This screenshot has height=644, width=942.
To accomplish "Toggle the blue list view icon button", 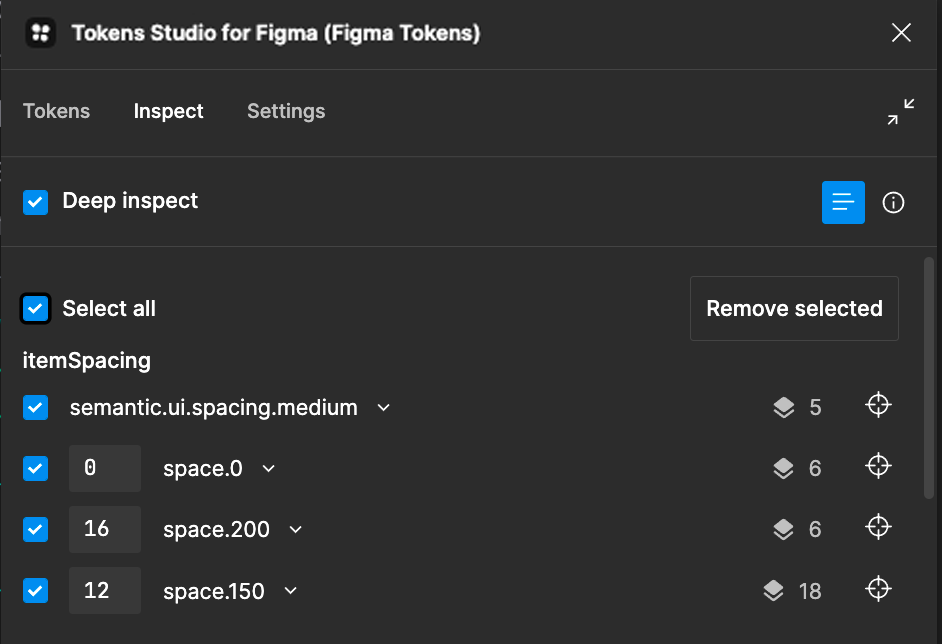I will tap(843, 202).
